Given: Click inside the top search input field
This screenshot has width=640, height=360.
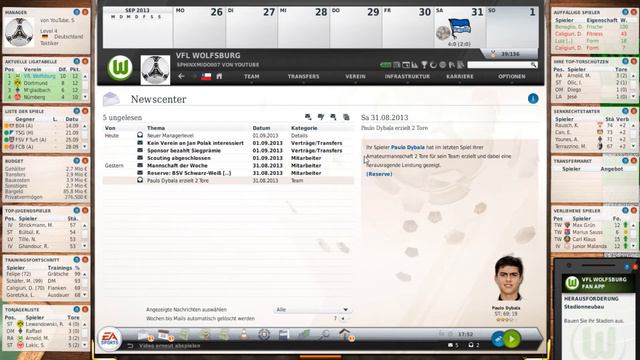Looking at the screenshot, I should coord(499,64).
